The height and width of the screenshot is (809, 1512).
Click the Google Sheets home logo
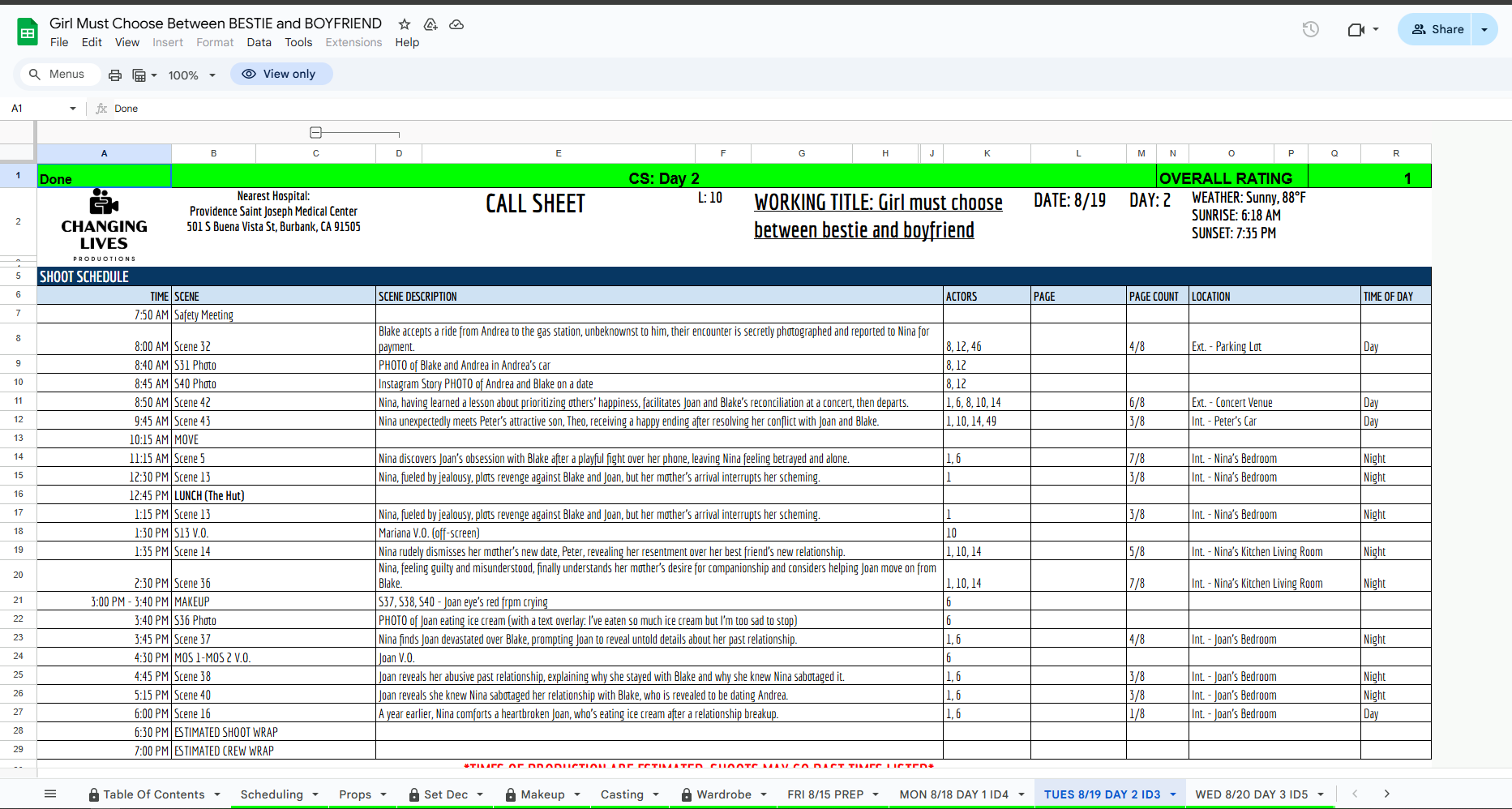[28, 32]
